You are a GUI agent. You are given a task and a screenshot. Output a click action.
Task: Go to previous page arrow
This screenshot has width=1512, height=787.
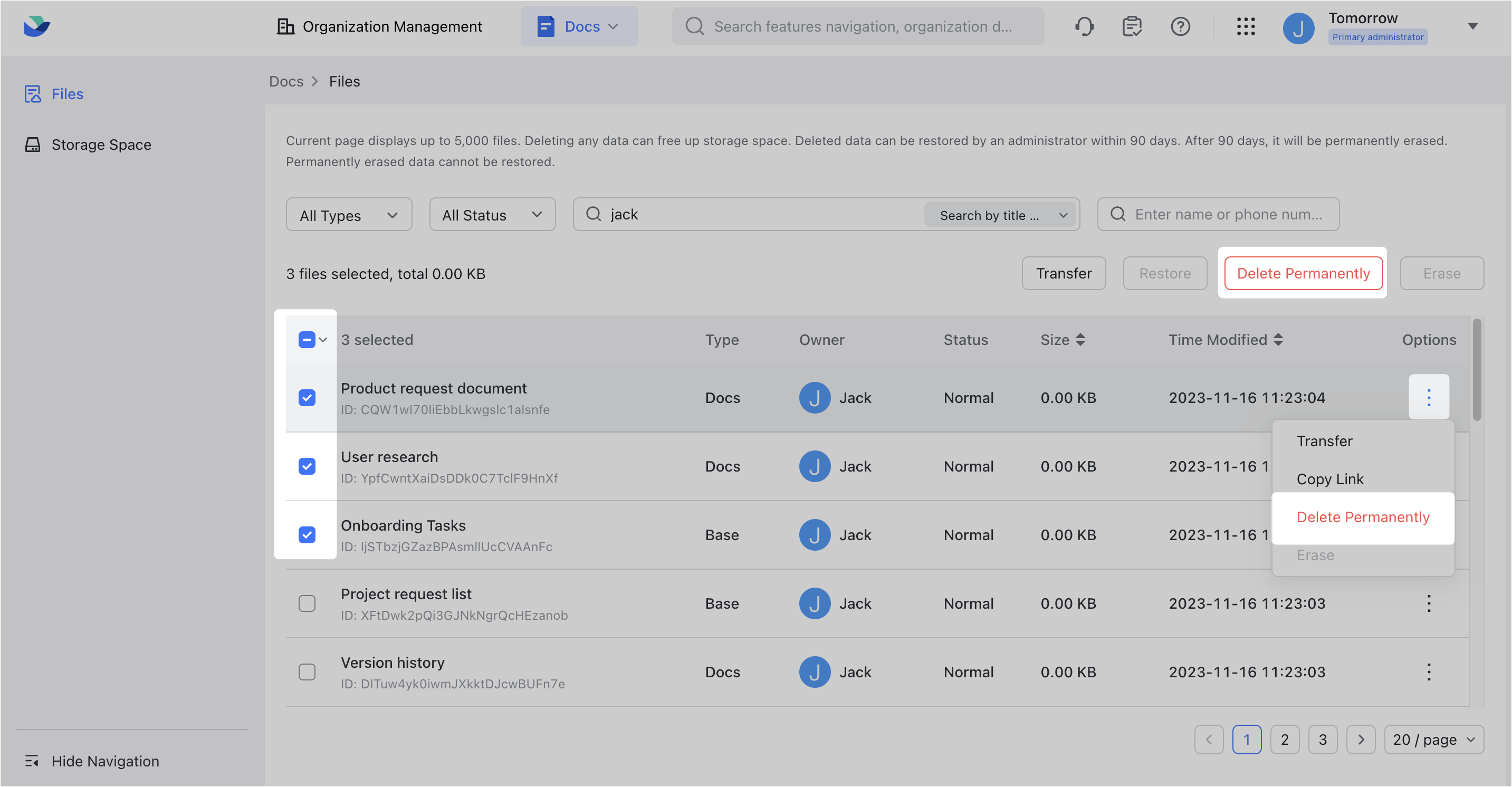pyautogui.click(x=1209, y=740)
